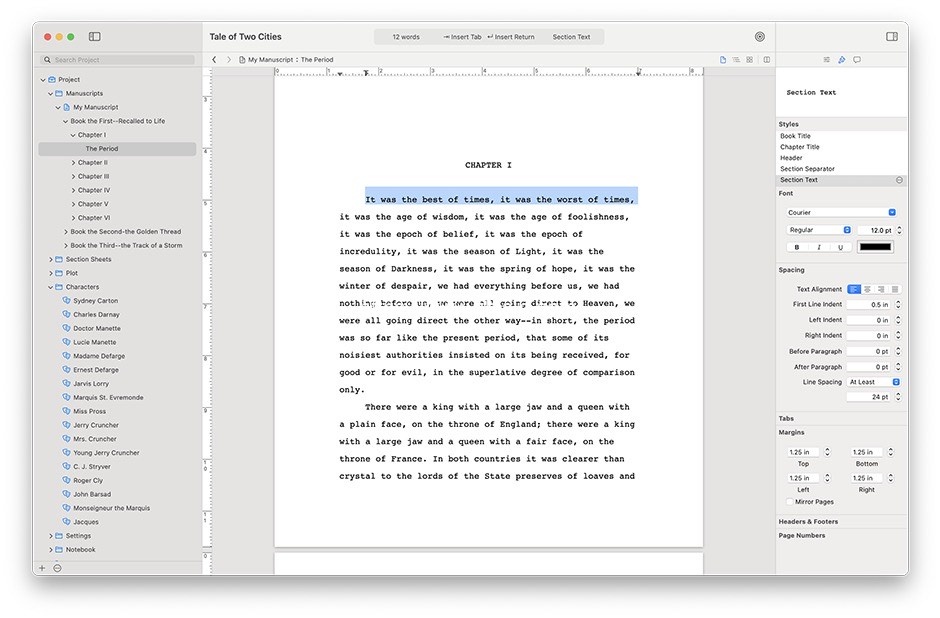Open the comments tab in the inspector

point(857,60)
